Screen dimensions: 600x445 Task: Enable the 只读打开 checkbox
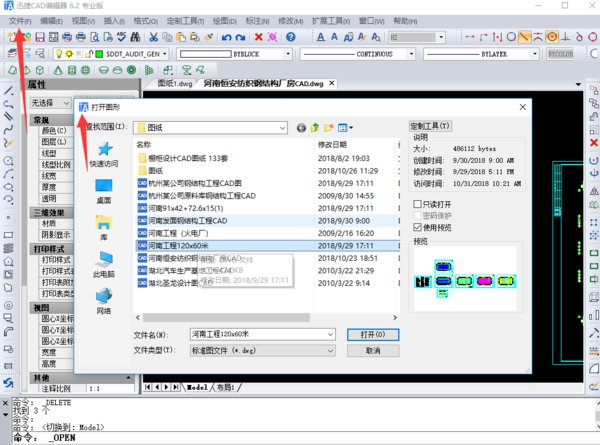(x=417, y=204)
